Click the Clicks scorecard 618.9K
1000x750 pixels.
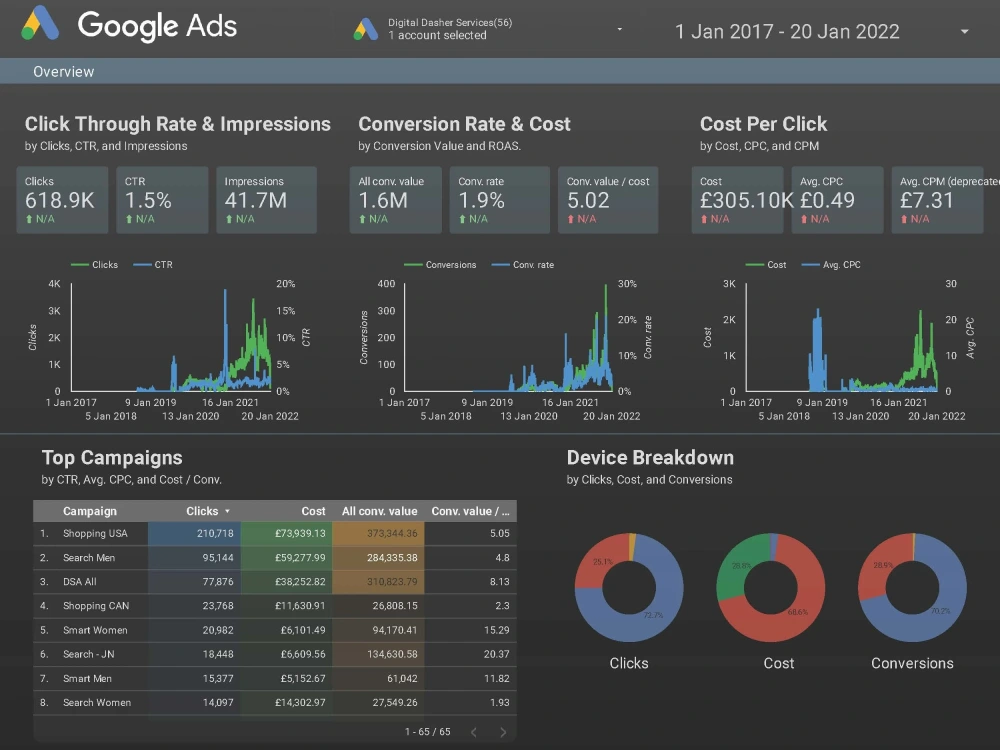pos(62,200)
